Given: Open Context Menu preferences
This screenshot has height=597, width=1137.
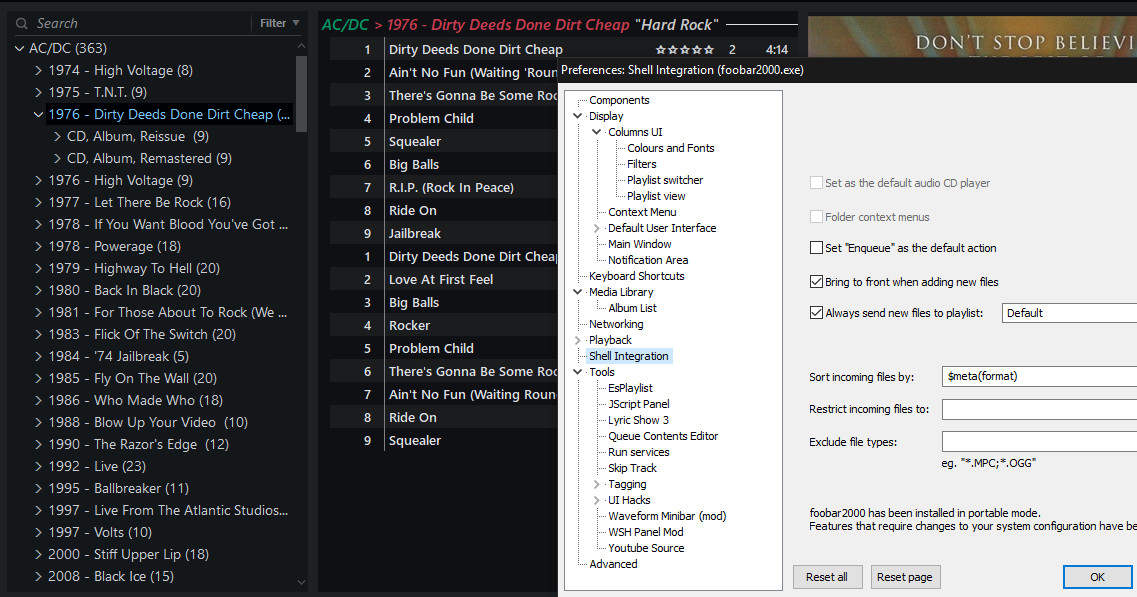Looking at the screenshot, I should click(x=642, y=212).
